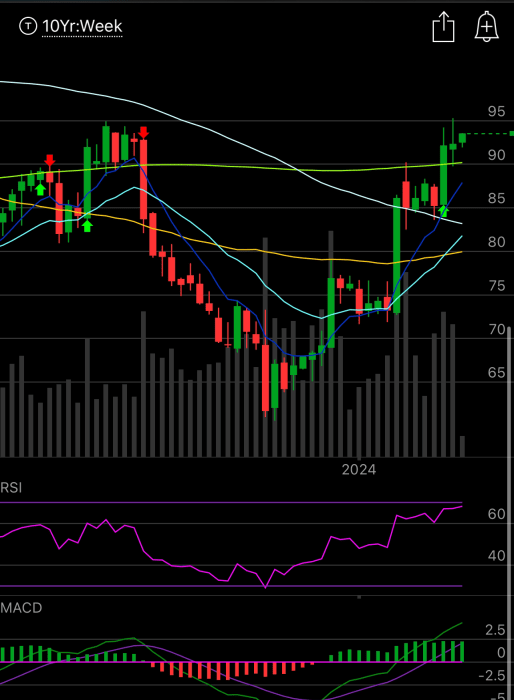Image resolution: width=514 pixels, height=700 pixels.
Task: Tap the add alert bell icon
Action: (486, 27)
